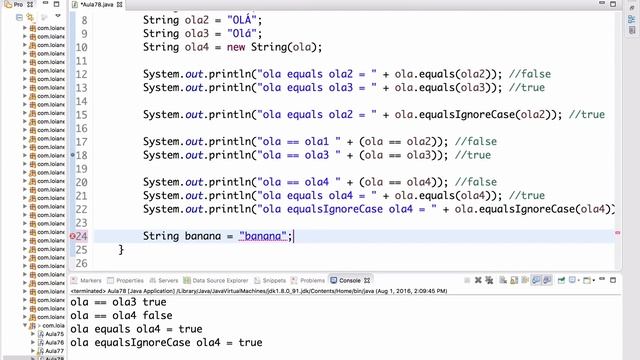Screen dimensions: 640x360
Task: Click the Open Console icon
Action: pyautogui.click(x=587, y=280)
